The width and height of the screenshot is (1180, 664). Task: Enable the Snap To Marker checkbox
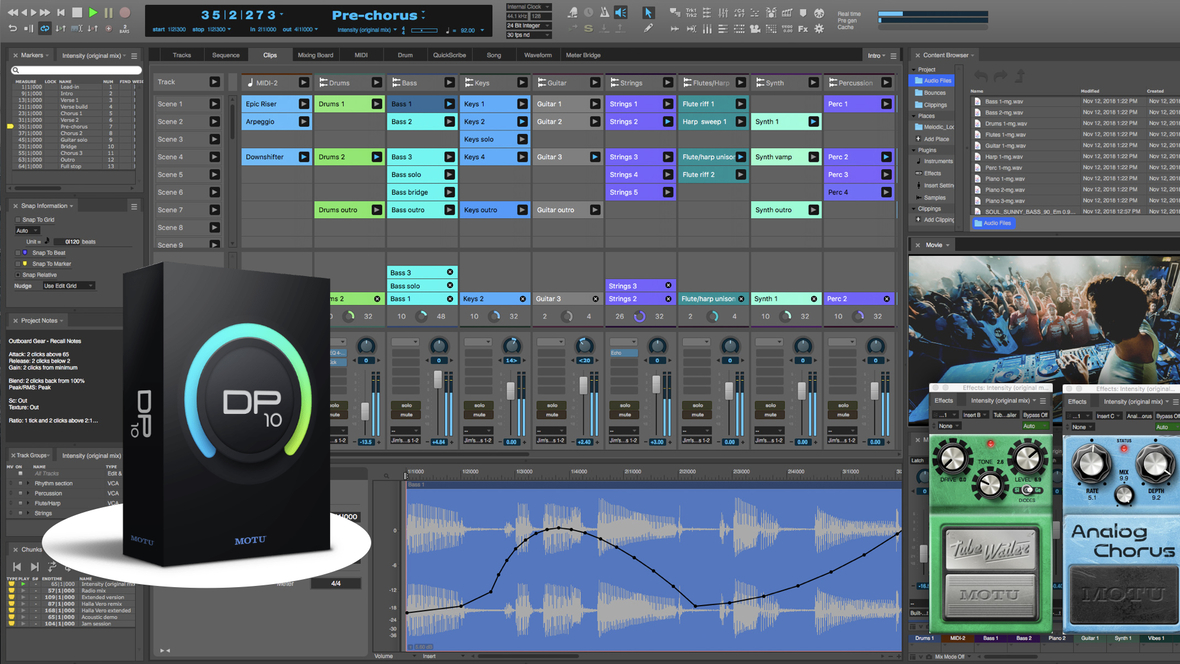point(18,264)
